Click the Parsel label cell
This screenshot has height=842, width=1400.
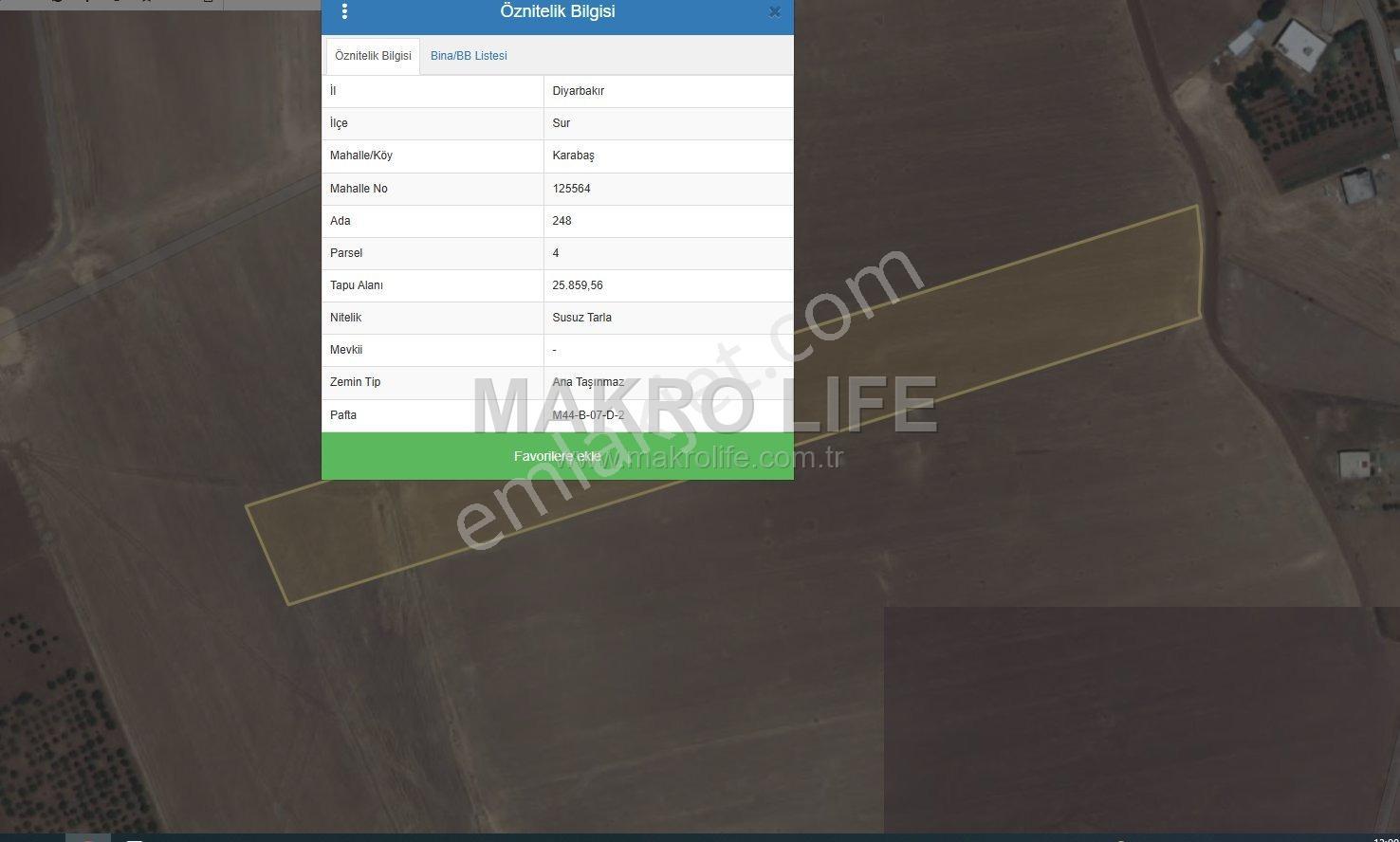[433, 253]
